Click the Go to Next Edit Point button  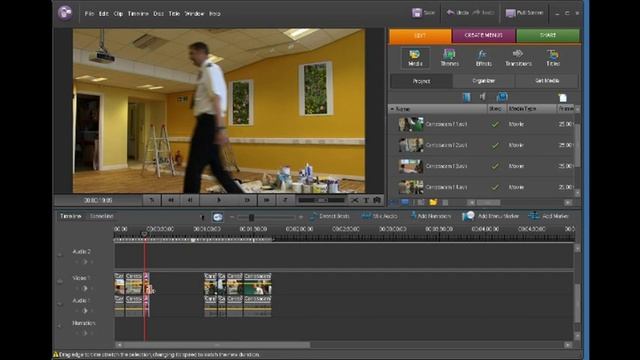(286, 200)
